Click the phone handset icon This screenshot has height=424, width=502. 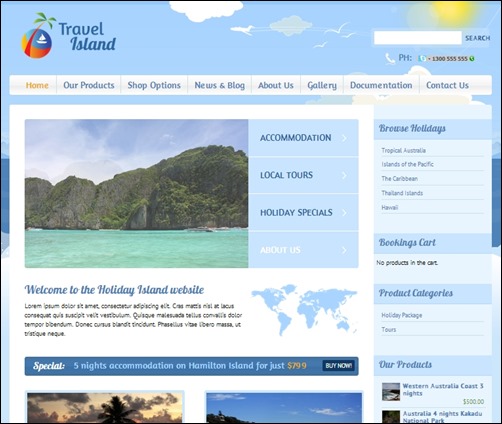tap(390, 58)
